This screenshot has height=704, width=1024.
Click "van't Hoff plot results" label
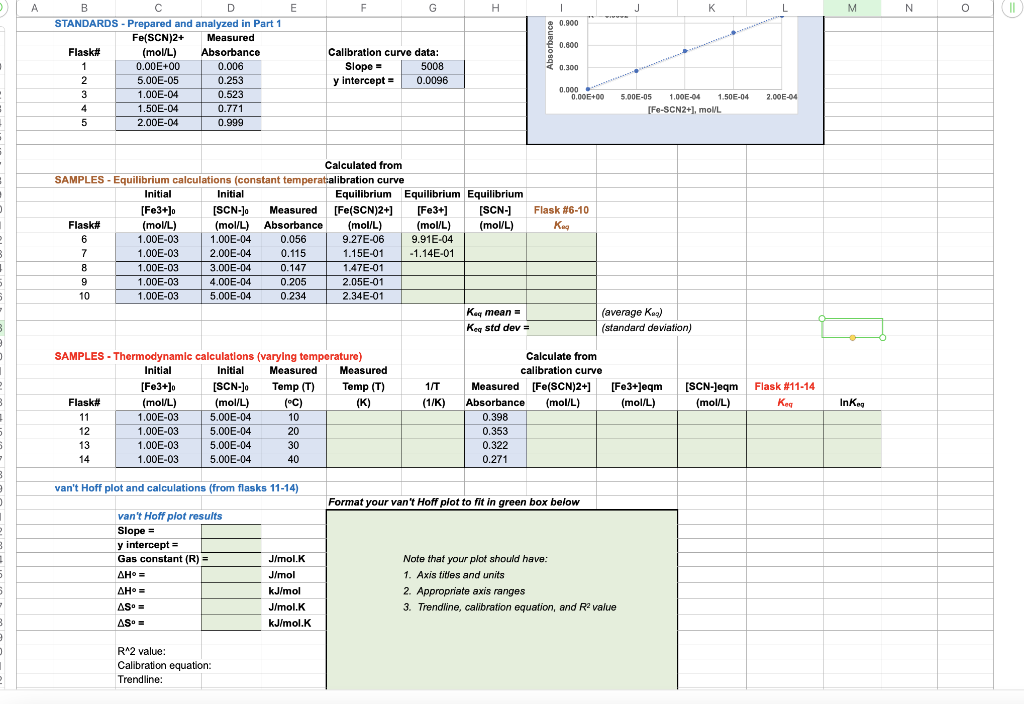(170, 516)
